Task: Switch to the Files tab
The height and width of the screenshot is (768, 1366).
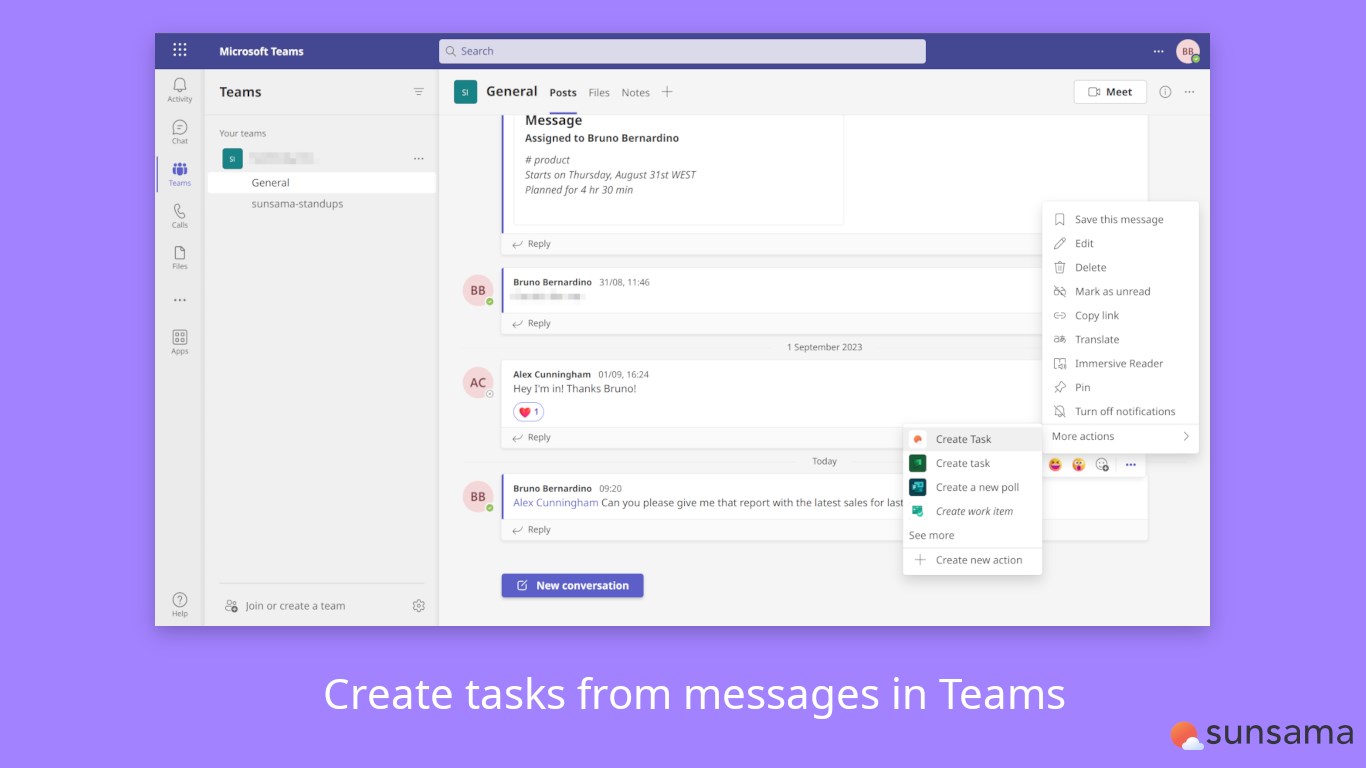Action: [x=599, y=92]
